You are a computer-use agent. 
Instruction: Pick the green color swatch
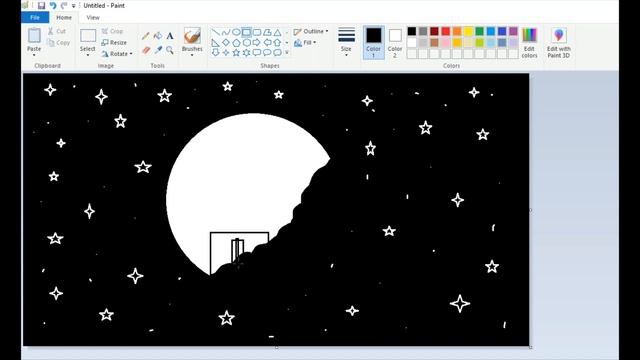tap(480, 31)
